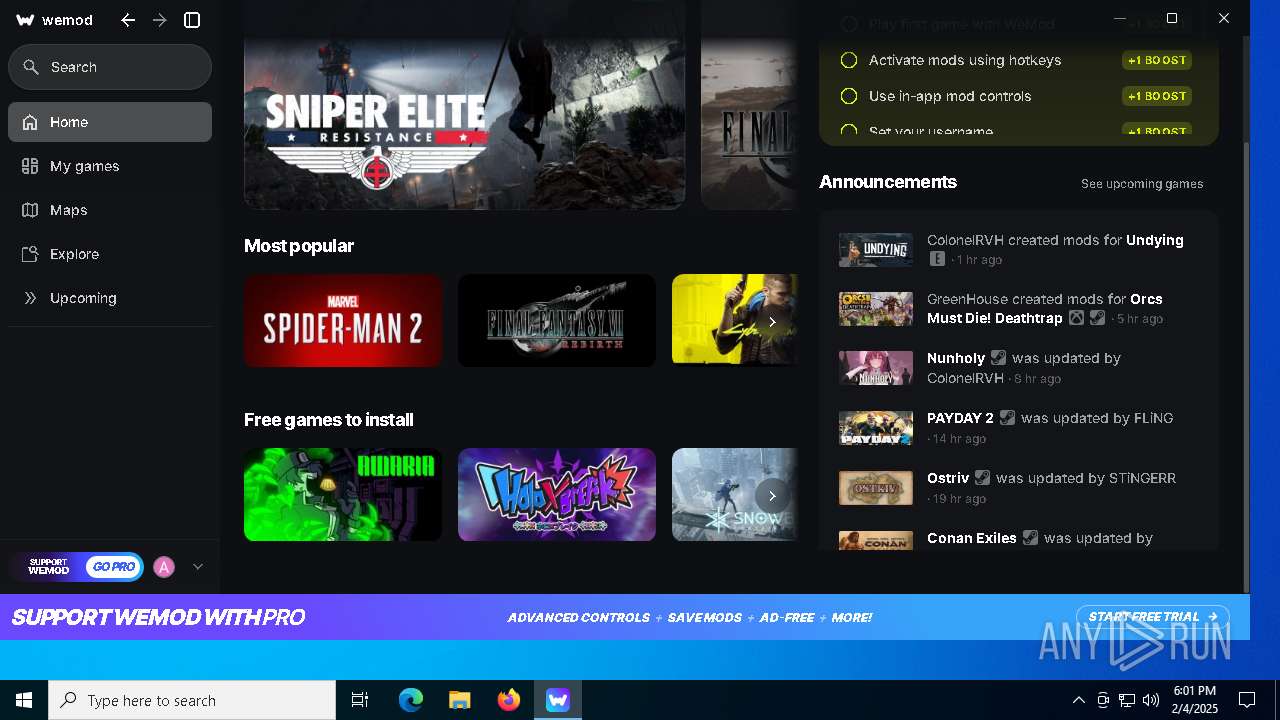Open Final Fantasy VII Rebirth card
1280x720 pixels.
(x=557, y=321)
